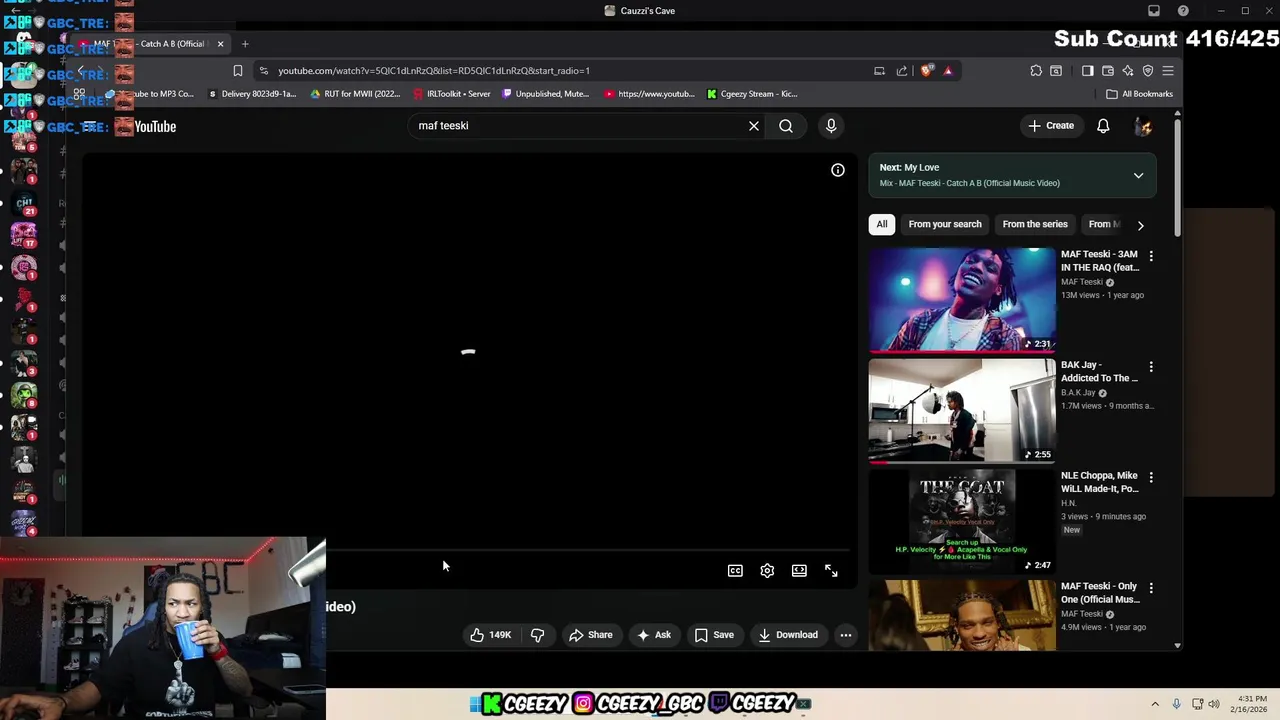This screenshot has height=720, width=1280.
Task: Expand the 'Next: My Love' mix panel
Action: point(1138,176)
